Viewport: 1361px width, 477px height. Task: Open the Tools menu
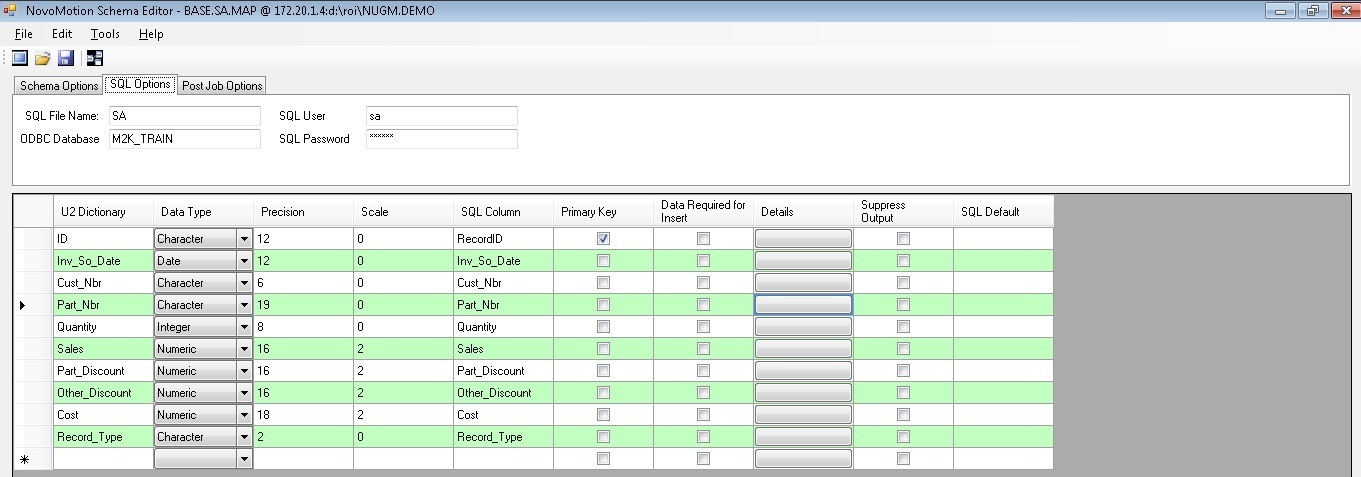(x=105, y=34)
